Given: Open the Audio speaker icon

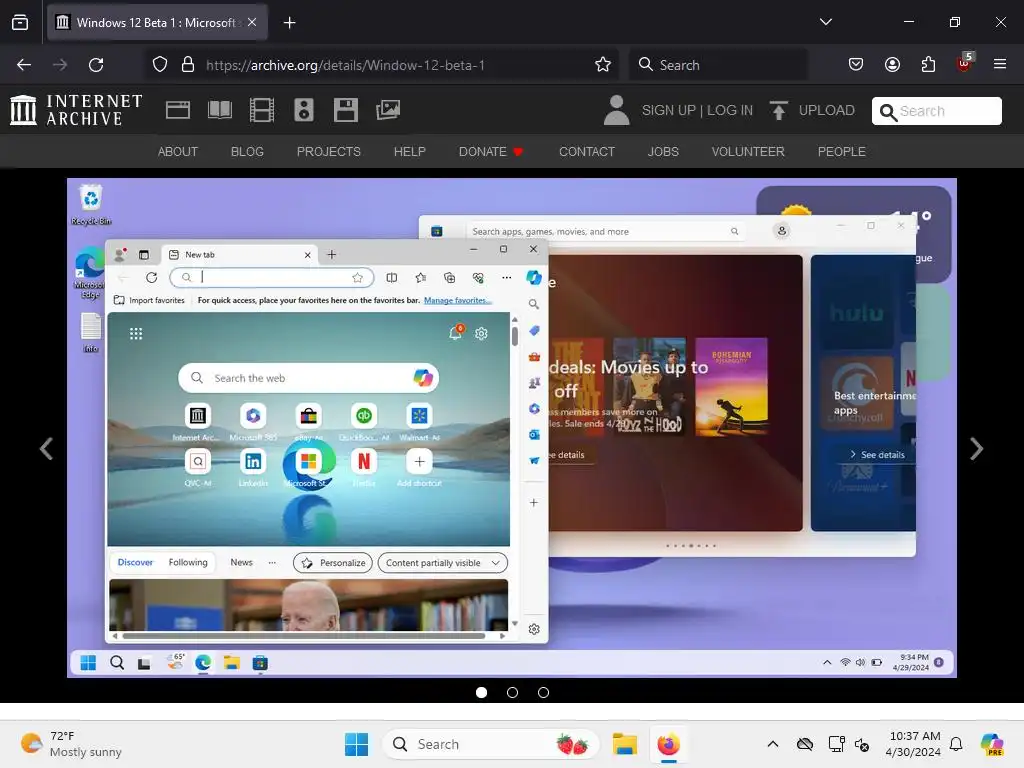Looking at the screenshot, I should pyautogui.click(x=304, y=110).
